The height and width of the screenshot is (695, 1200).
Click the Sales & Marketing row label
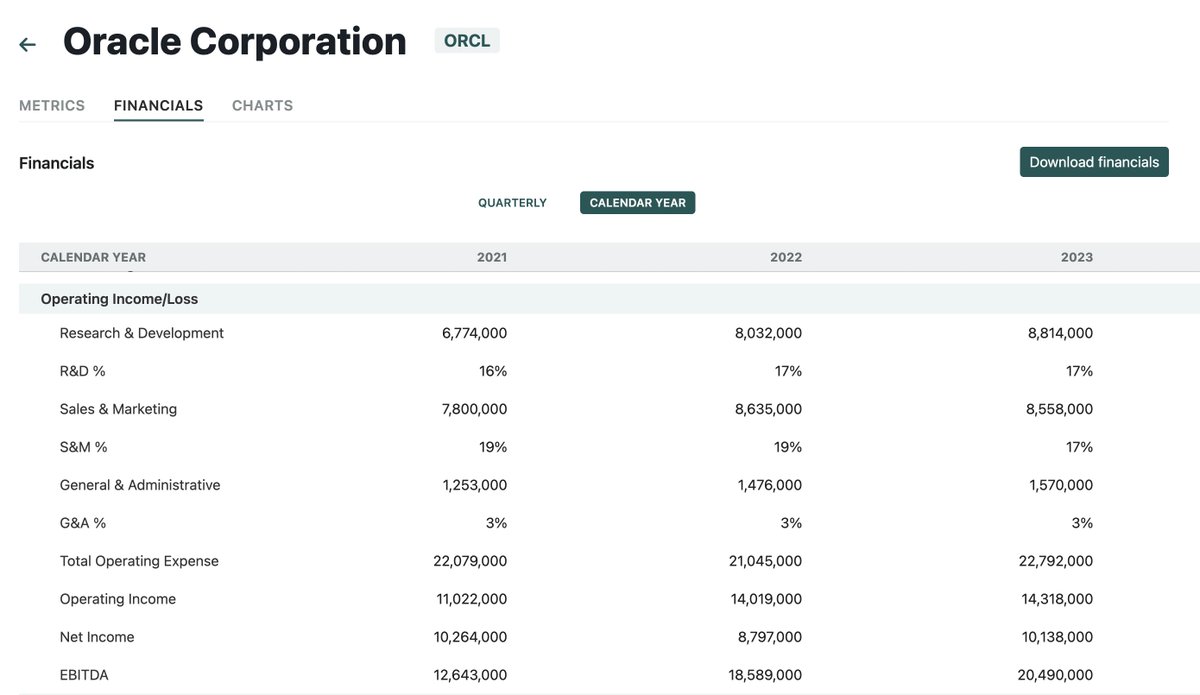[x=118, y=409]
